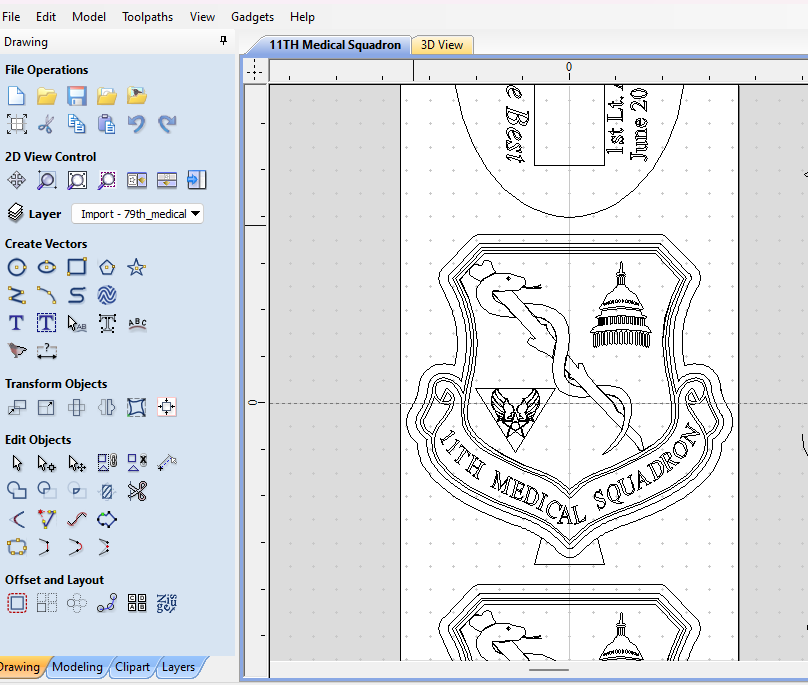Select the Draw Text tool
The image size is (808, 685).
click(16, 323)
